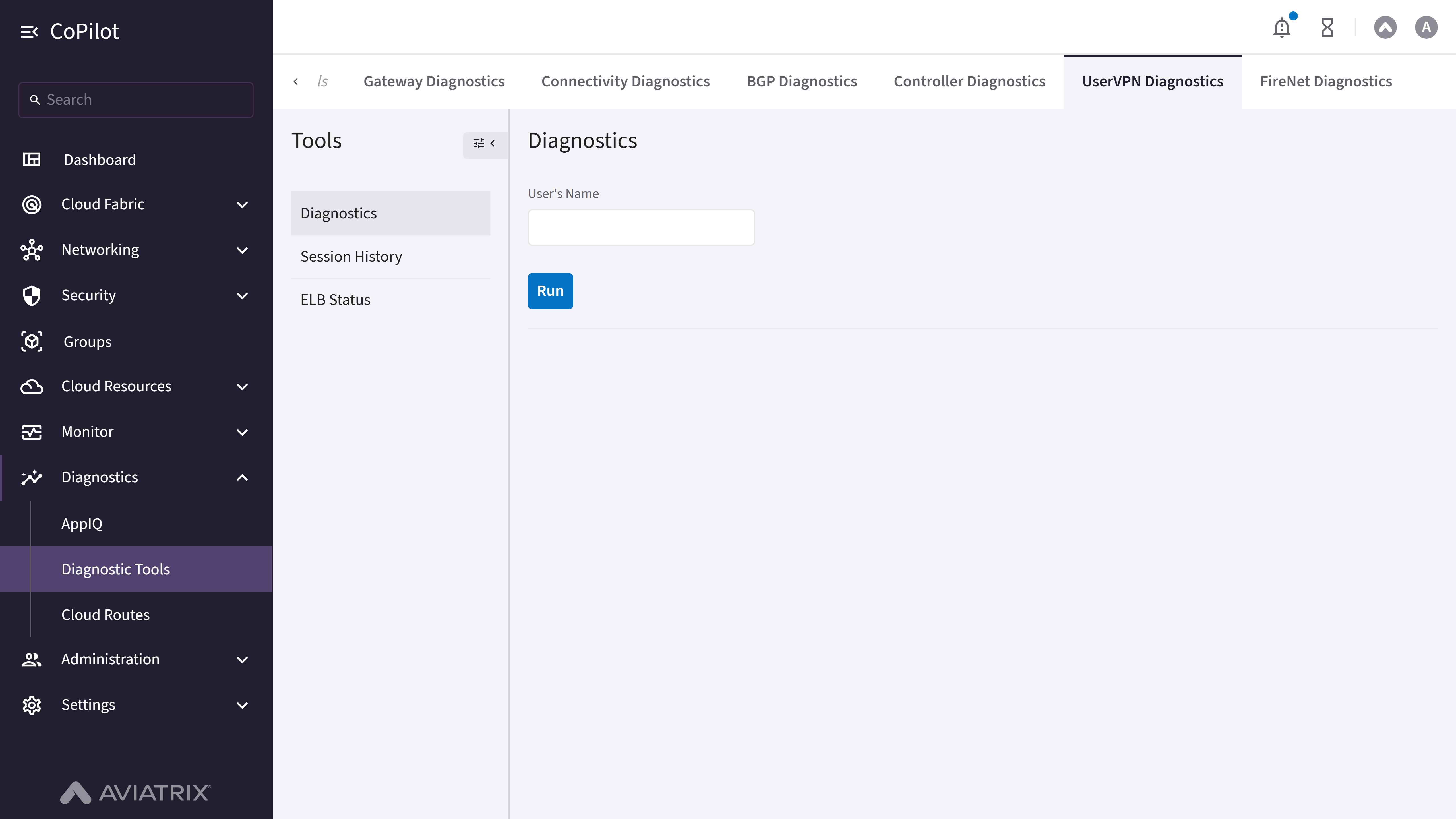
Task: Collapse the sidebar with the CoPilot menu icon
Action: click(29, 32)
